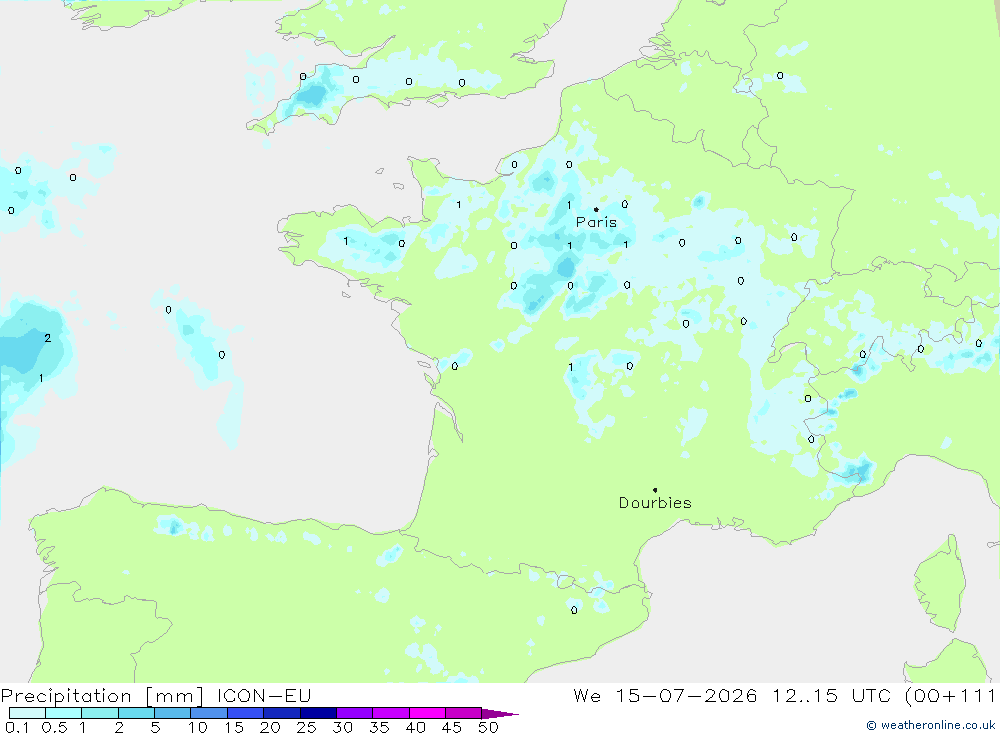This screenshot has width=1000, height=733.
Task: Pick the lightest 0.1–0.5 mm legend swatch
Action: pos(27,713)
